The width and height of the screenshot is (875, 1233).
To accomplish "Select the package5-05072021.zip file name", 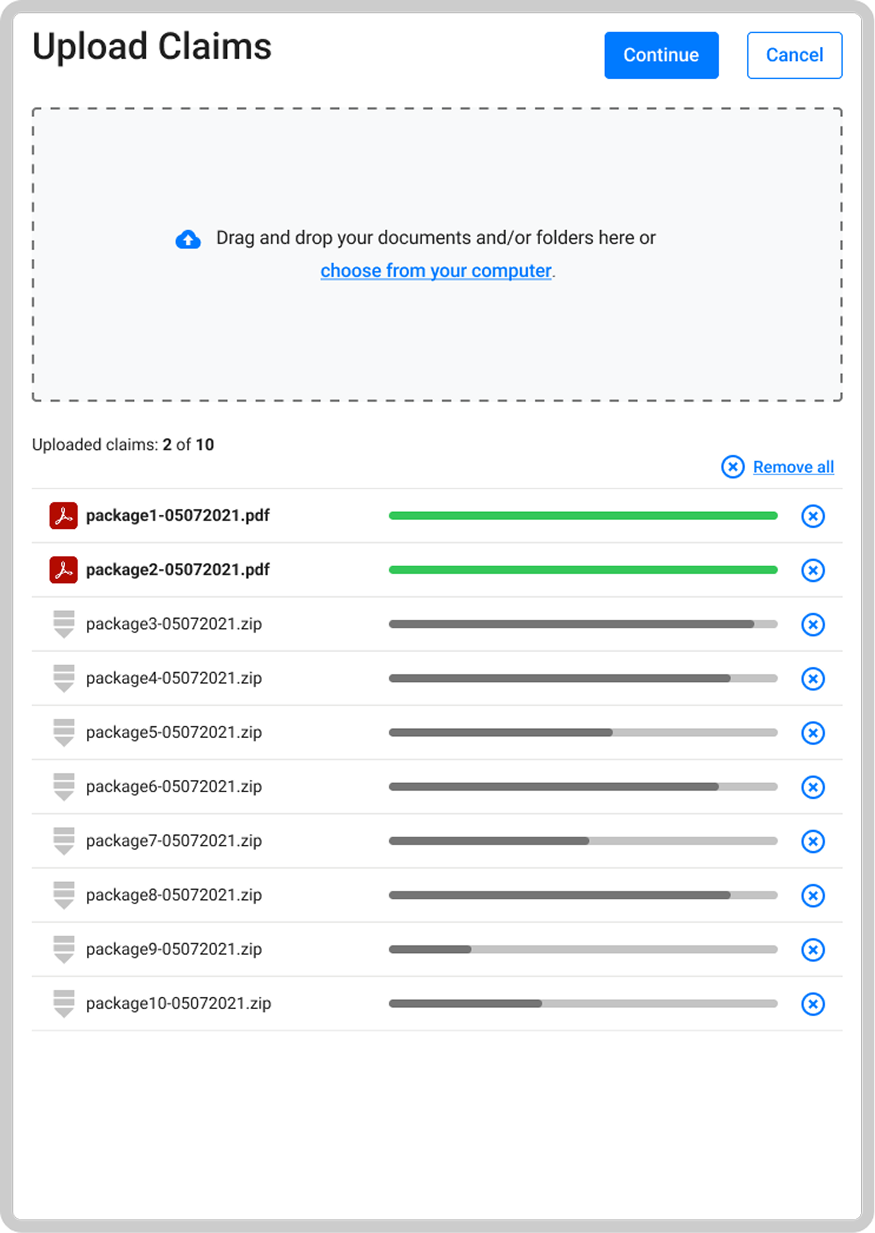I will 174,732.
